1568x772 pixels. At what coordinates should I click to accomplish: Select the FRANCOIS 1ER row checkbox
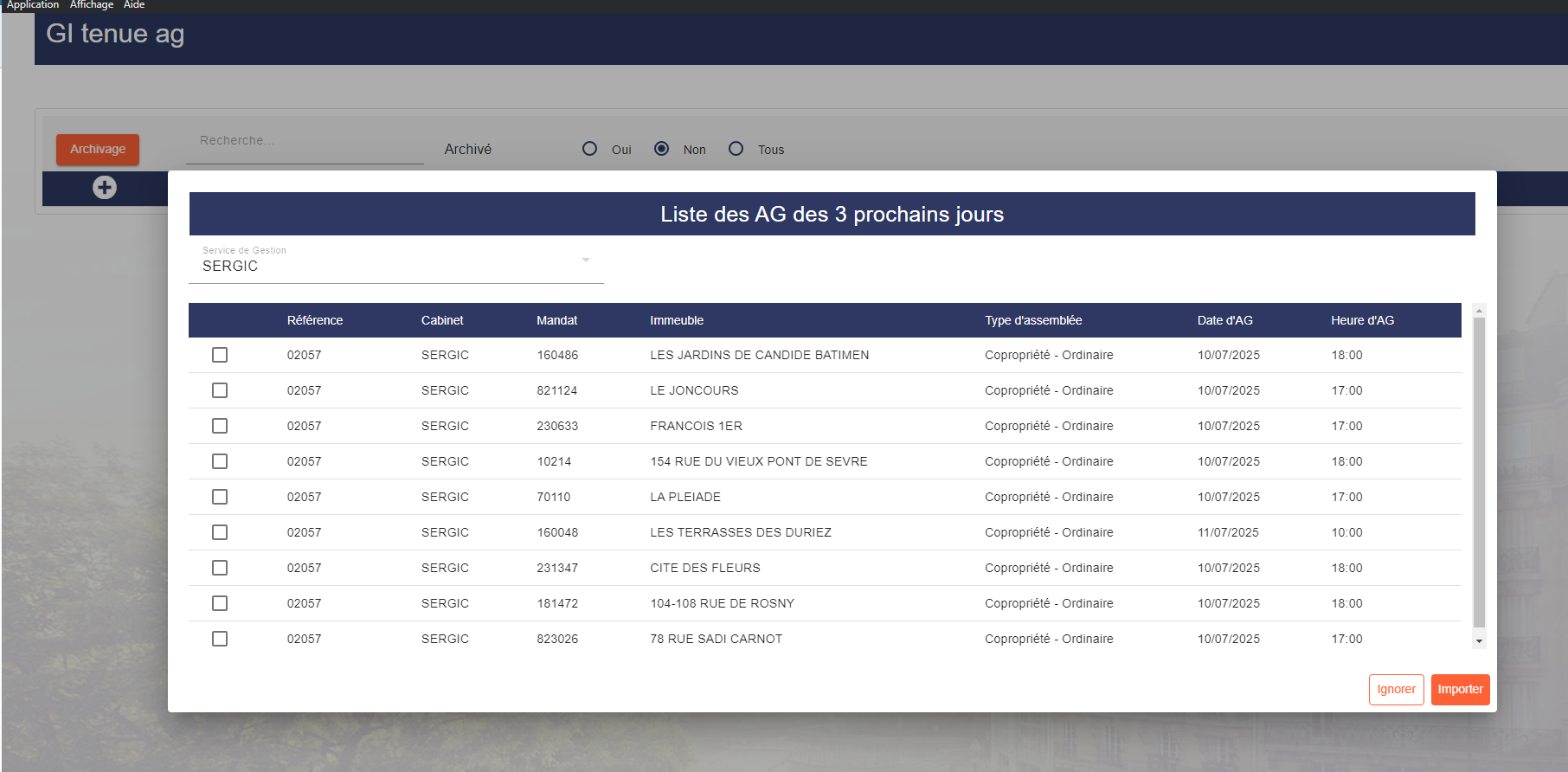pos(220,426)
